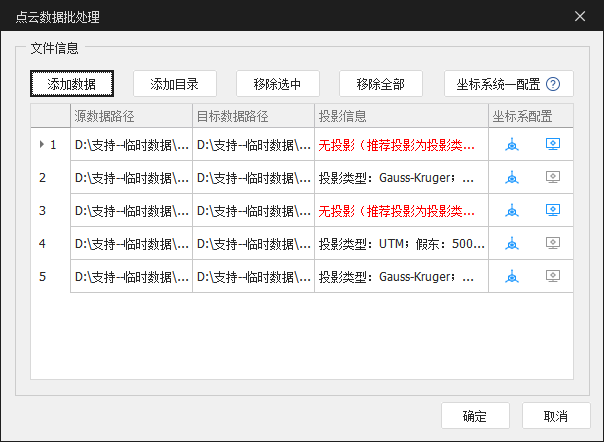Click gray monitor icon in row 5
The width and height of the screenshot is (604, 442).
tap(552, 277)
